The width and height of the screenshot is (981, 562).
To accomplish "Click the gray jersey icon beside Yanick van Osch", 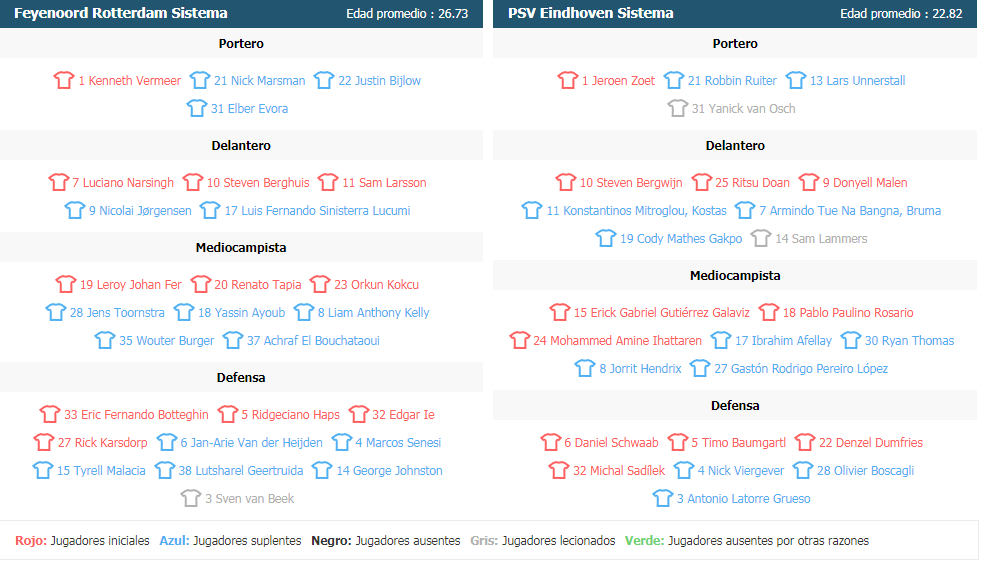I will click(677, 108).
